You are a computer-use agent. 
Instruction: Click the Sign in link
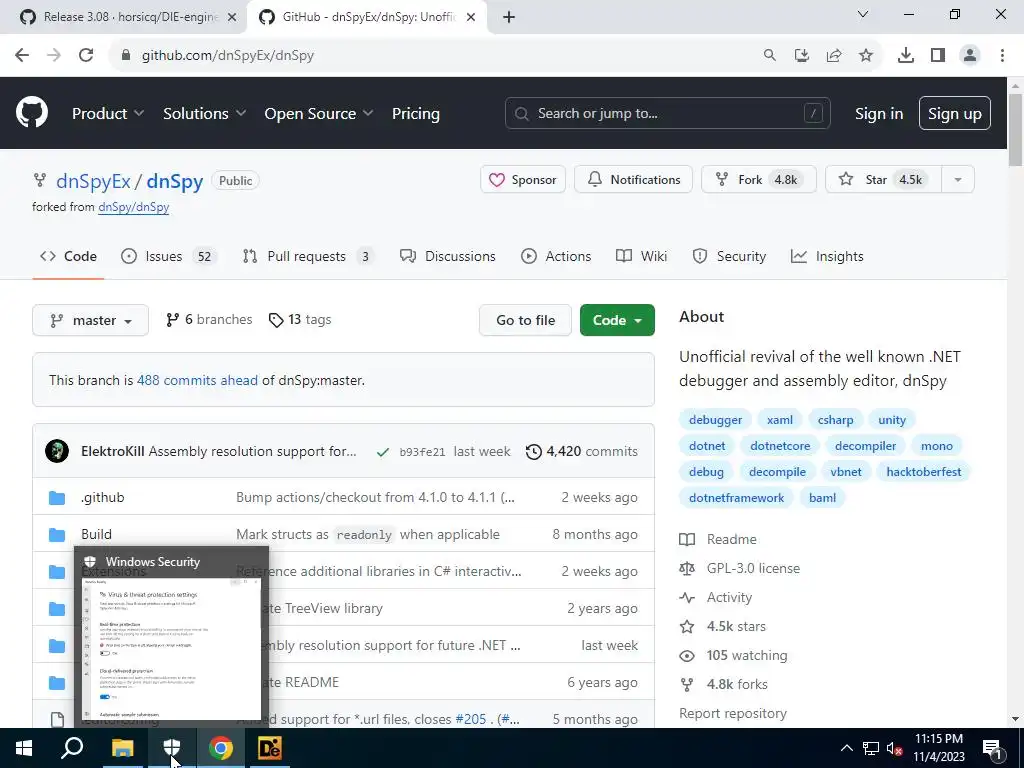[878, 114]
